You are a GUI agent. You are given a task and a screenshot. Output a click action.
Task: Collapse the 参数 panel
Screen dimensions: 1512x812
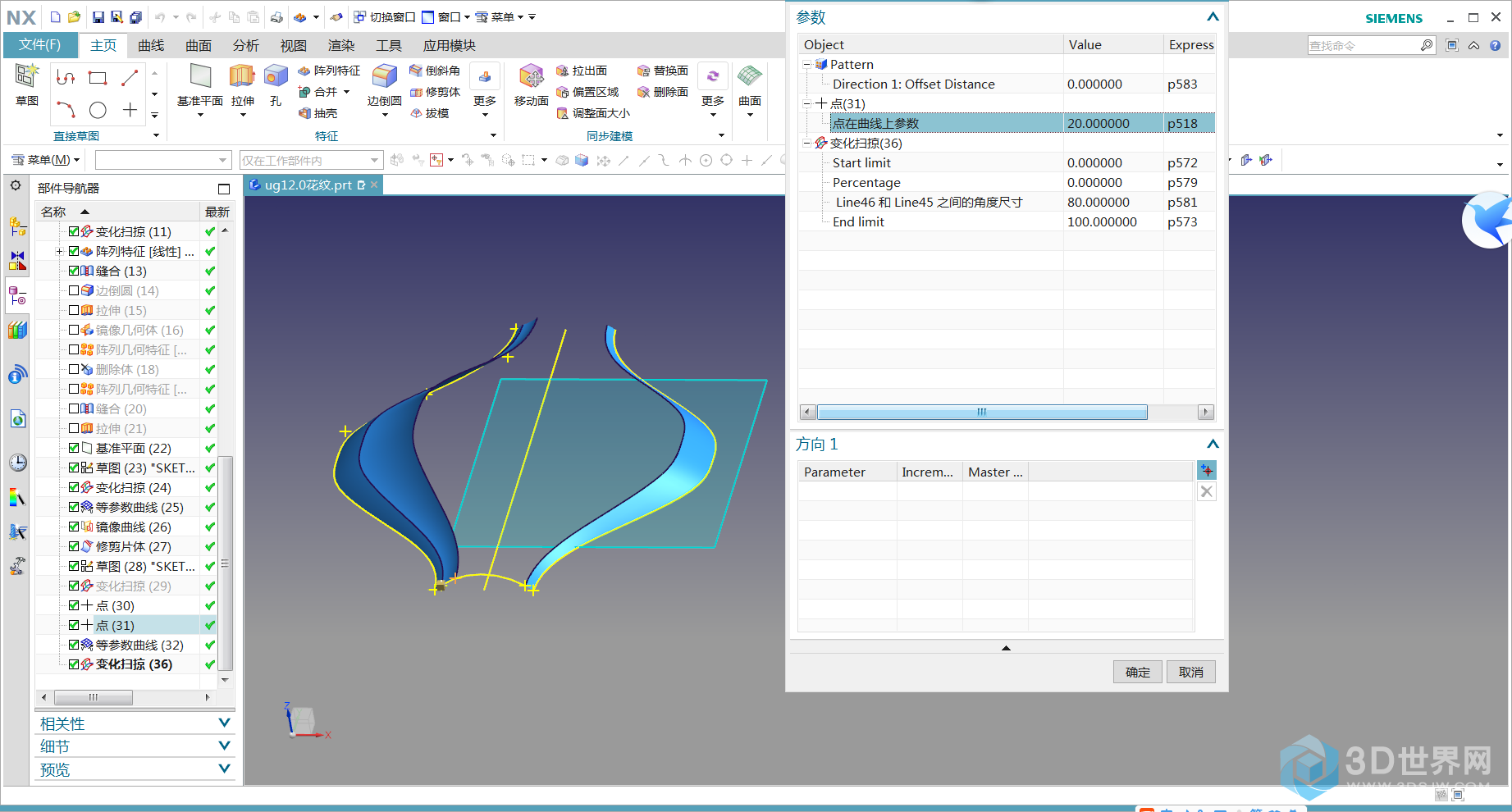click(1213, 16)
